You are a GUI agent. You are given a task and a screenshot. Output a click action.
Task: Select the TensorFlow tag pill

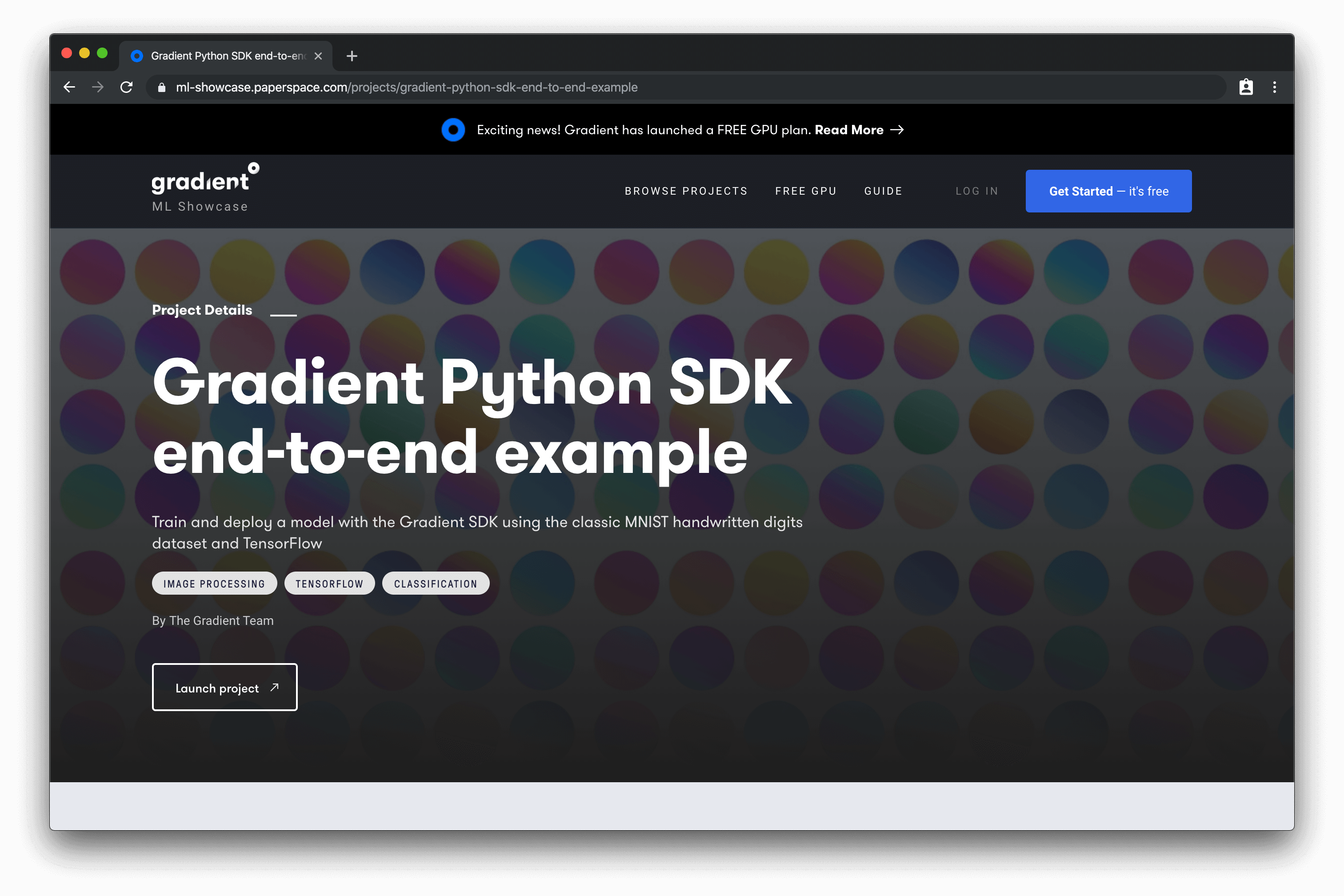[329, 584]
